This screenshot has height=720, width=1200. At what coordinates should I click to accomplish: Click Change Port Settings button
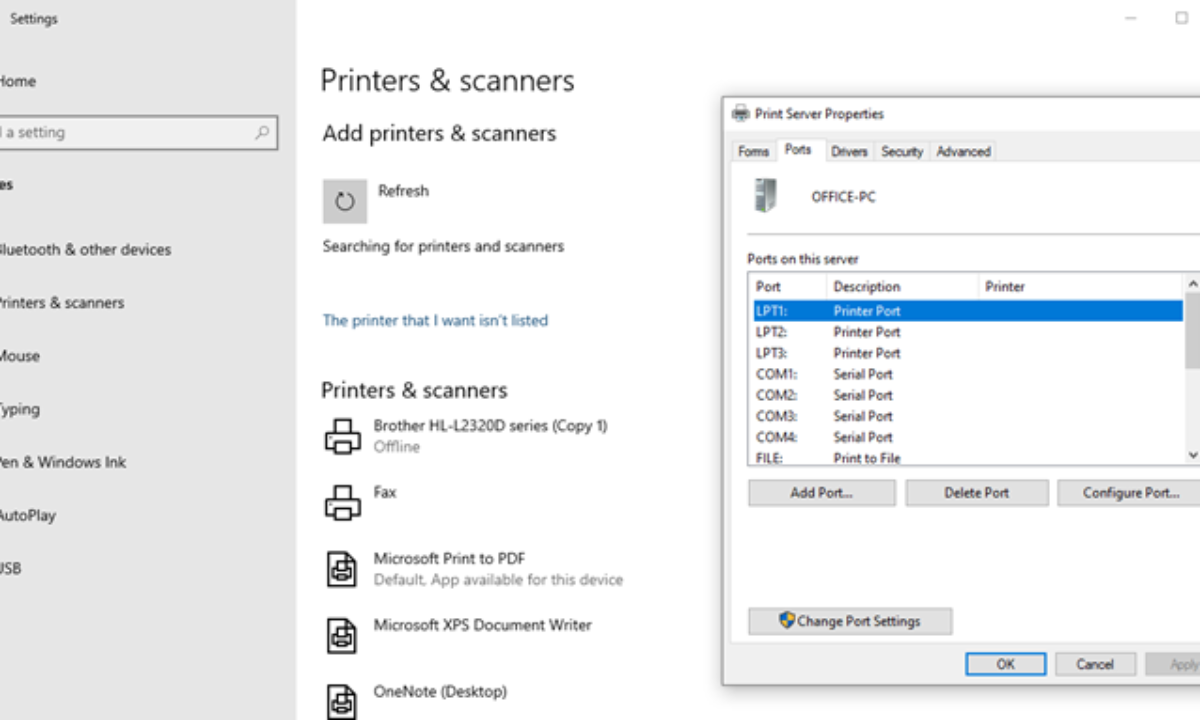tap(850, 621)
